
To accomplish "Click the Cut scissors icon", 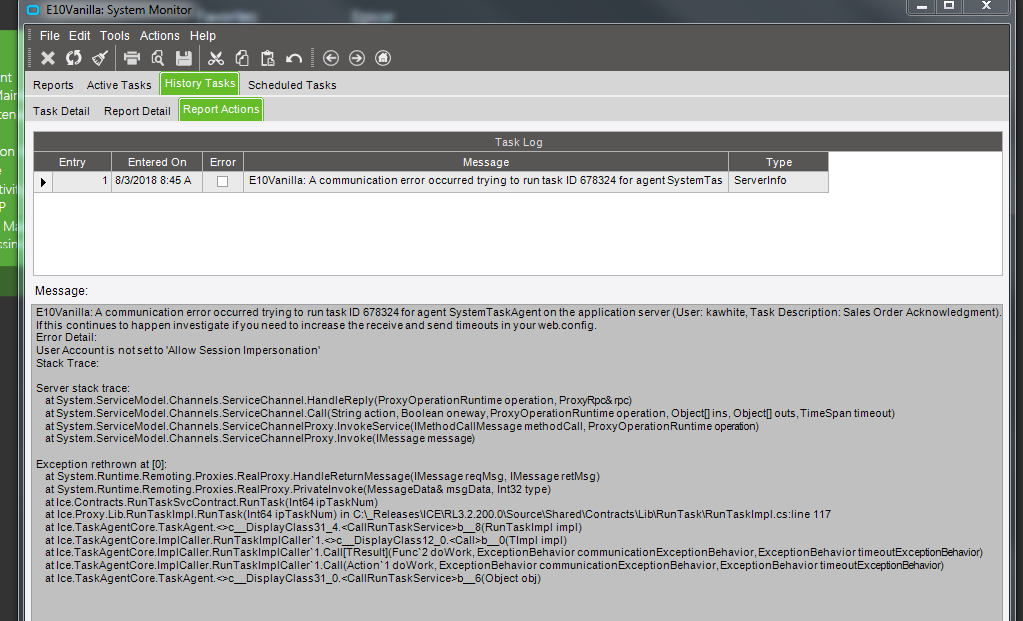I will [x=216, y=58].
